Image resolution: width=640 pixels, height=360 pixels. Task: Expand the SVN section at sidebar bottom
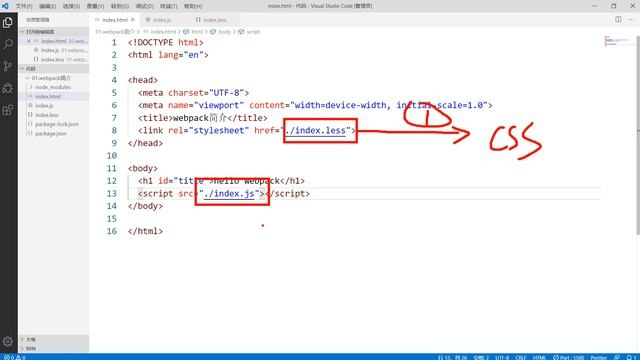tap(53, 349)
